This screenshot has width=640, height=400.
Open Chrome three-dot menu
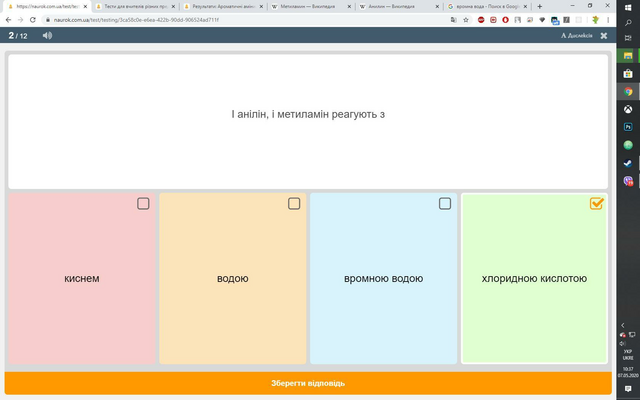(x=608, y=20)
